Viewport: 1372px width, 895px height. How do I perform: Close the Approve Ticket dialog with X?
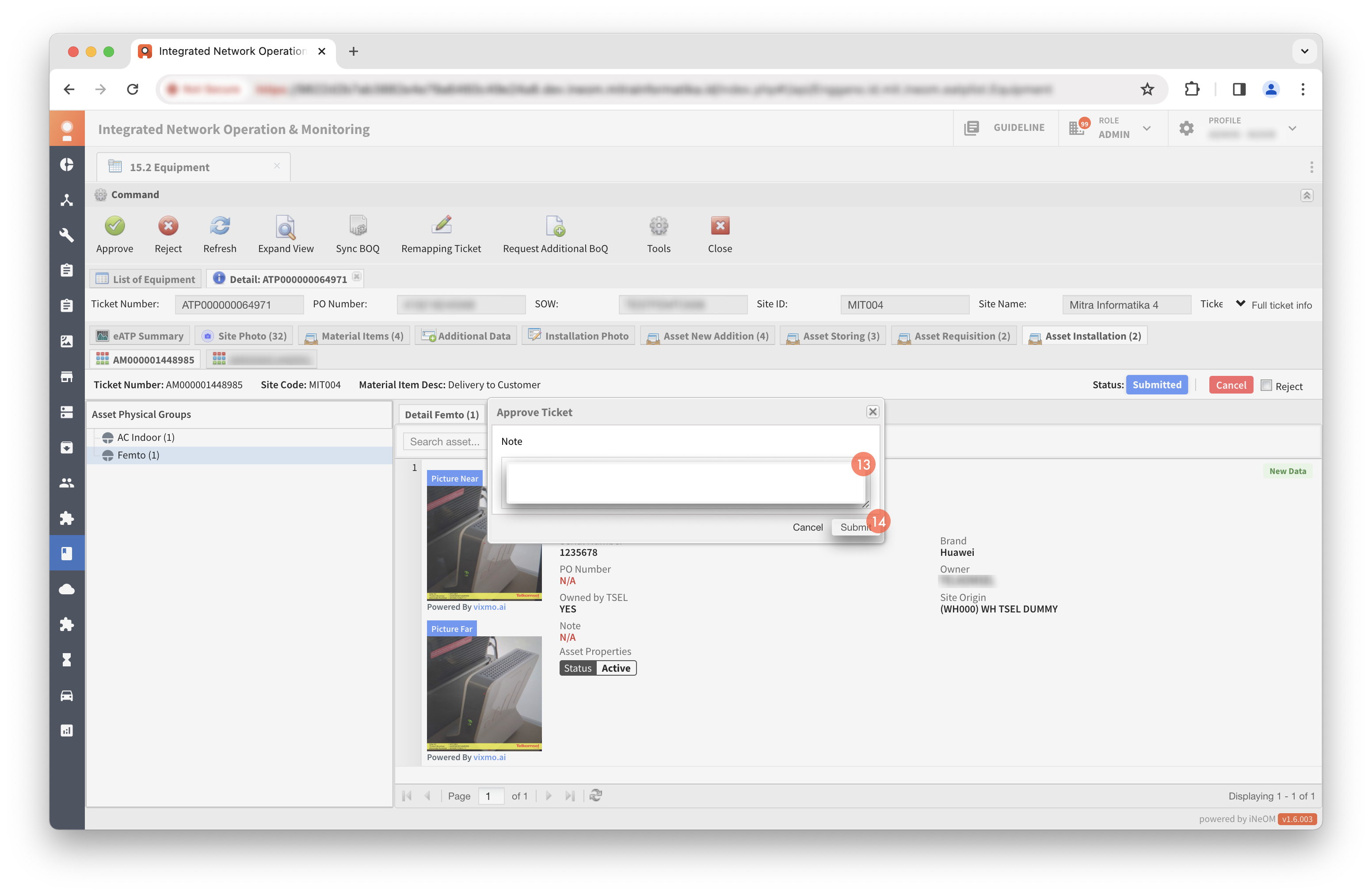873,412
